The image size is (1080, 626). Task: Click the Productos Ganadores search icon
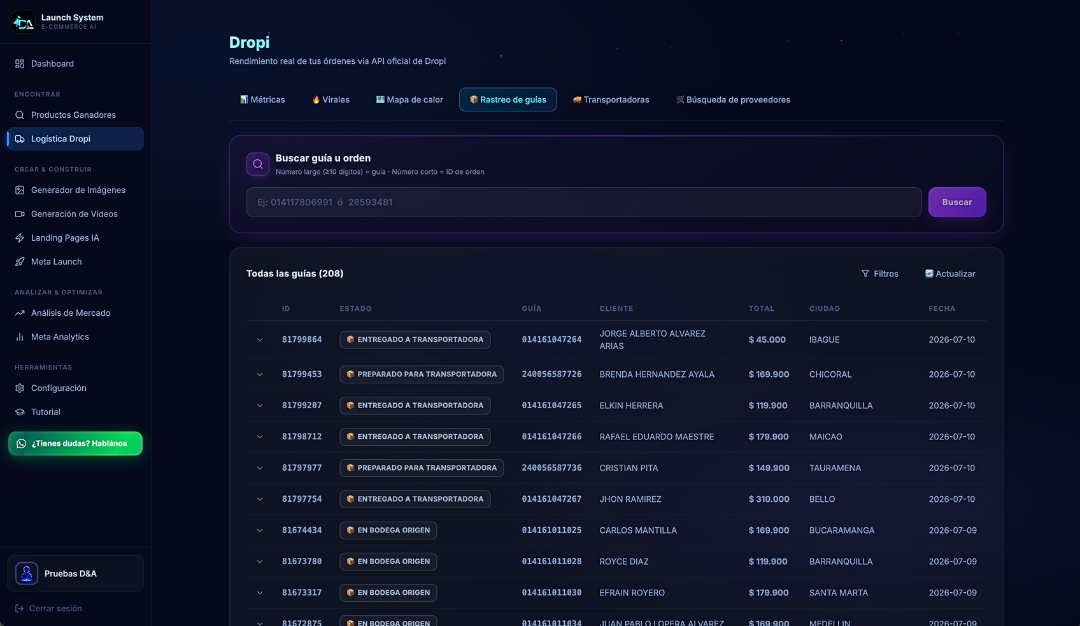click(x=19, y=115)
